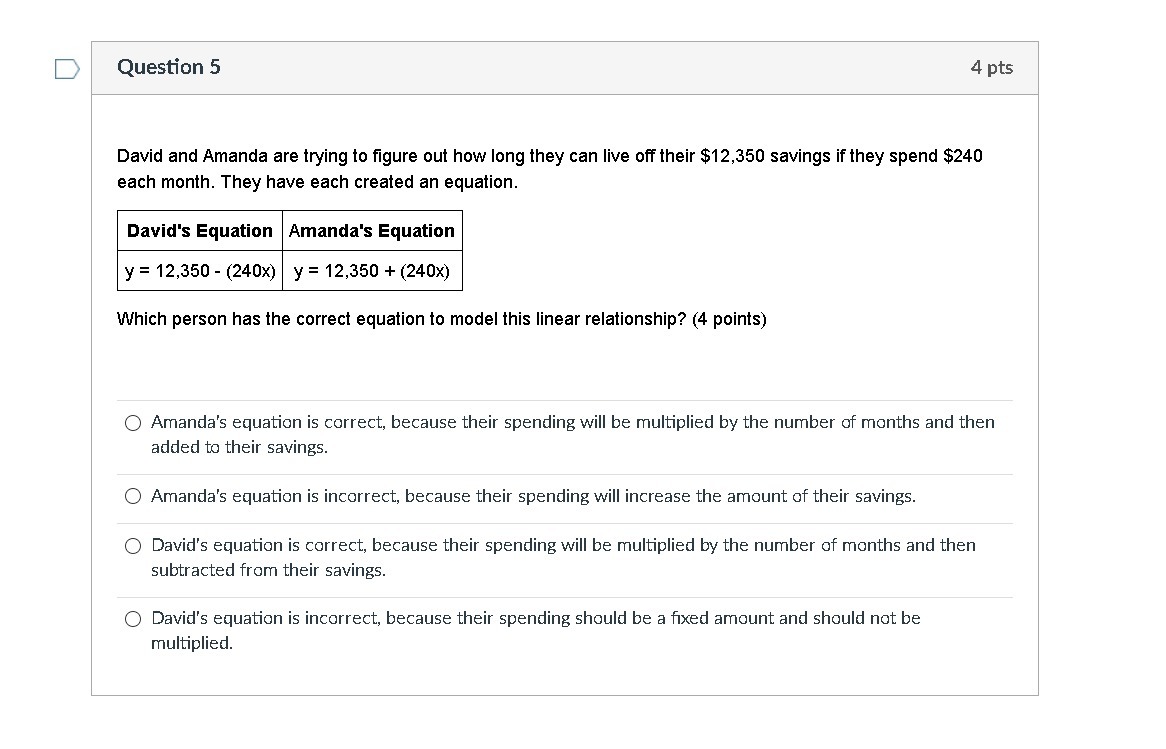Flag Question 5 for review
Screen dimensions: 1166x749
click(67, 69)
